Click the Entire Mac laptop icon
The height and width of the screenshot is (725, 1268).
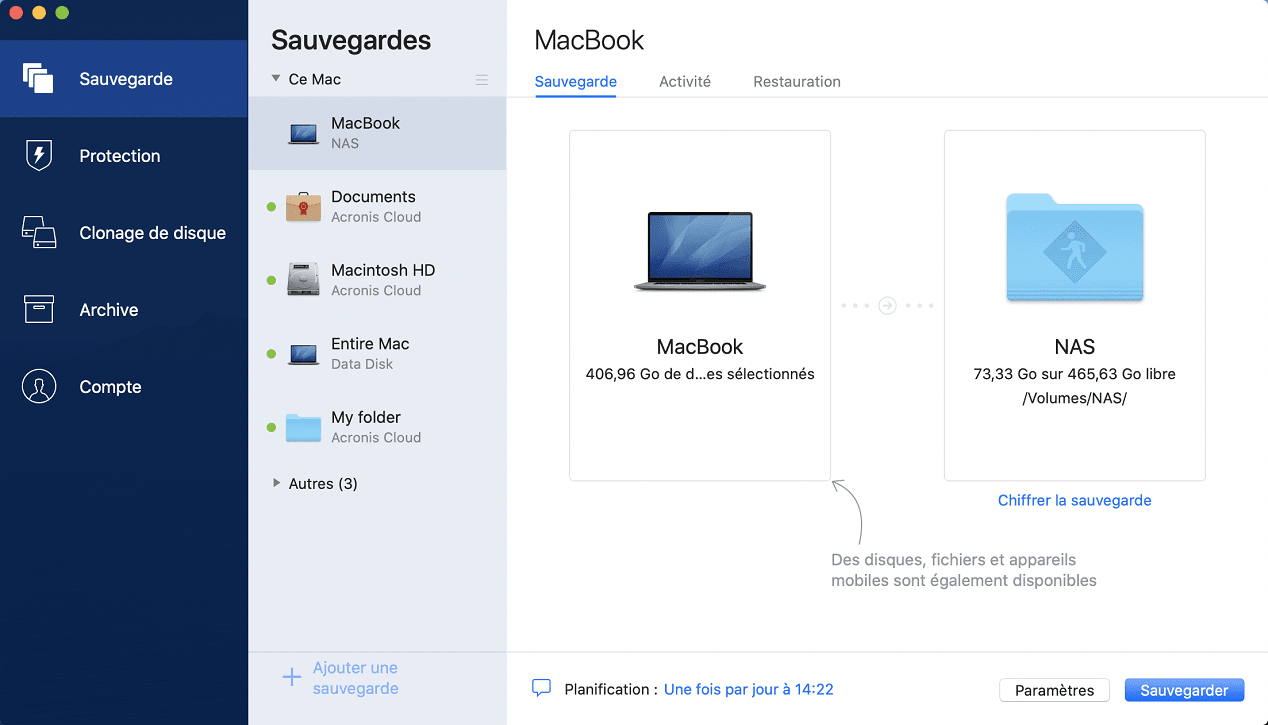click(303, 354)
